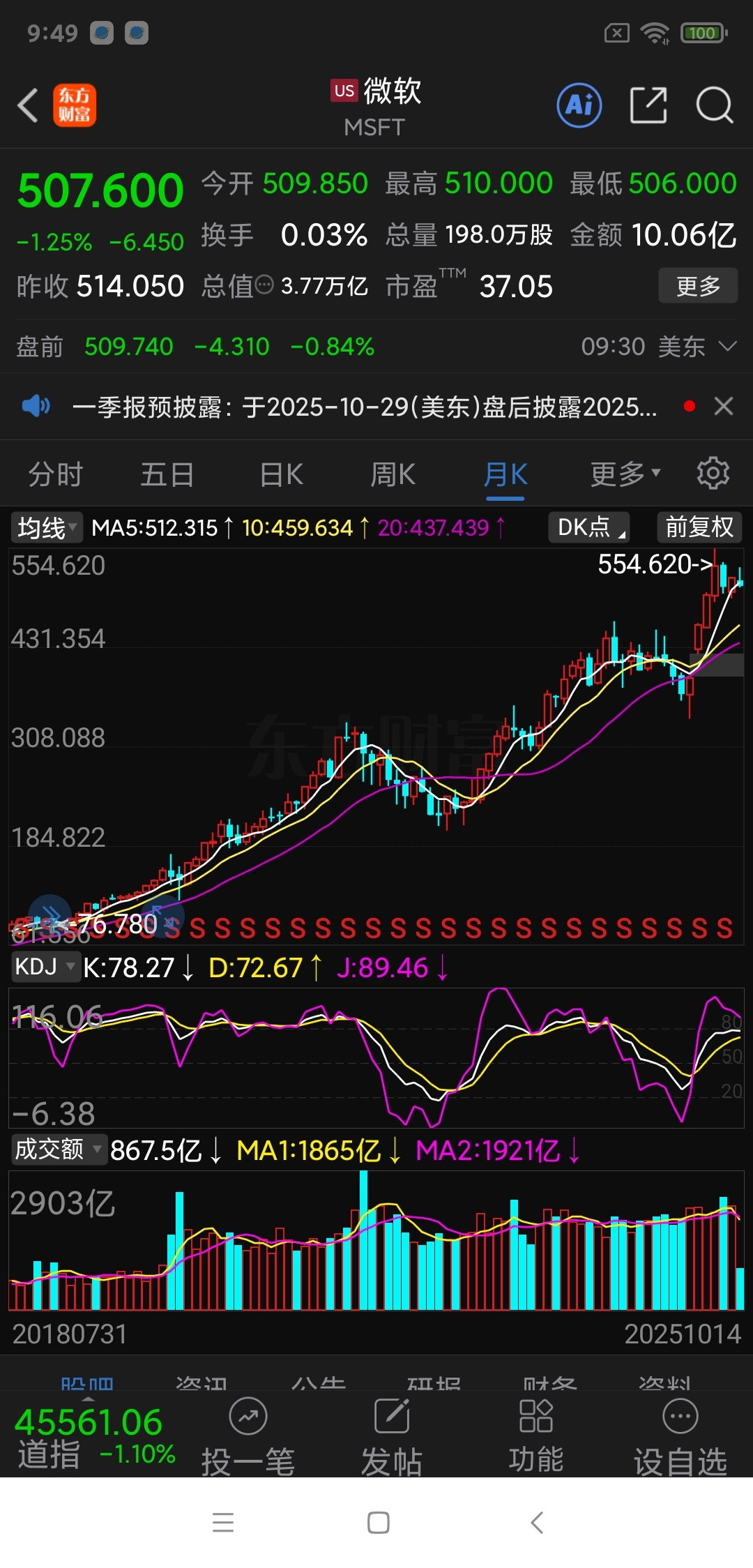The height and width of the screenshot is (1568, 753).
Task: Switch to 分时 chart tab
Action: [x=56, y=474]
